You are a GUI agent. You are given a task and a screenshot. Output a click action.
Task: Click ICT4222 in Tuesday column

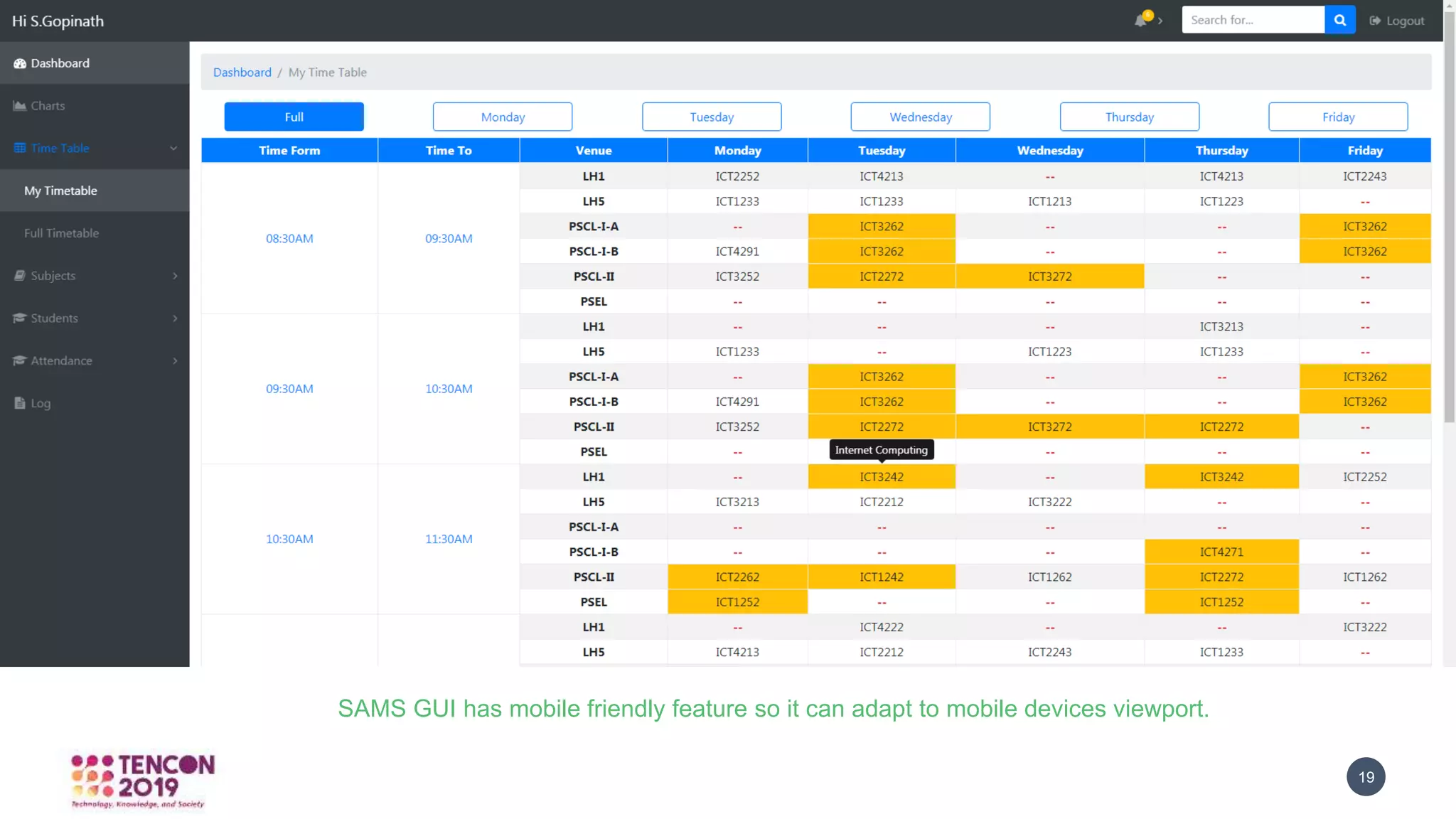pyautogui.click(x=882, y=627)
